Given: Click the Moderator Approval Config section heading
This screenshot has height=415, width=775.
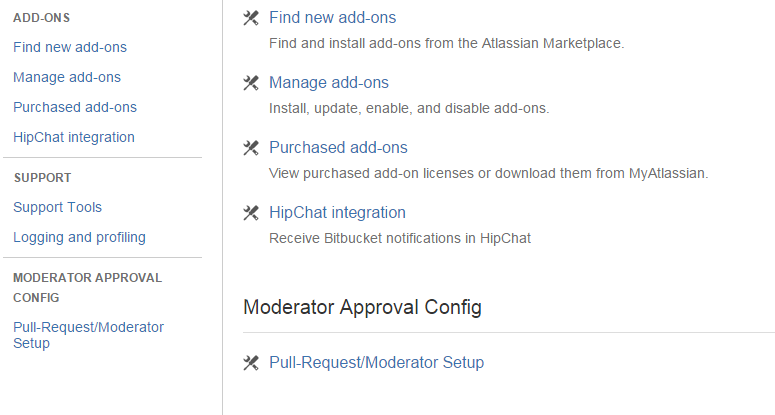Looking at the screenshot, I should pyautogui.click(x=362, y=307).
